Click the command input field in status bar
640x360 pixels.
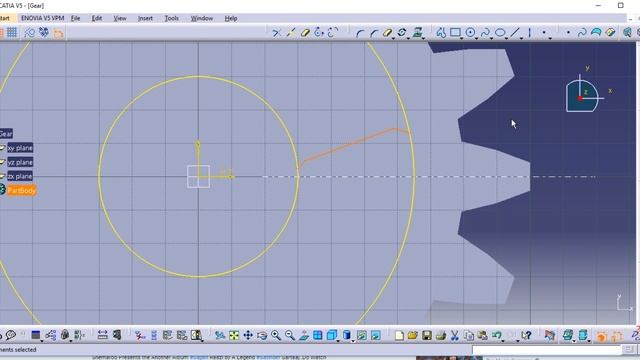[x=547, y=350]
